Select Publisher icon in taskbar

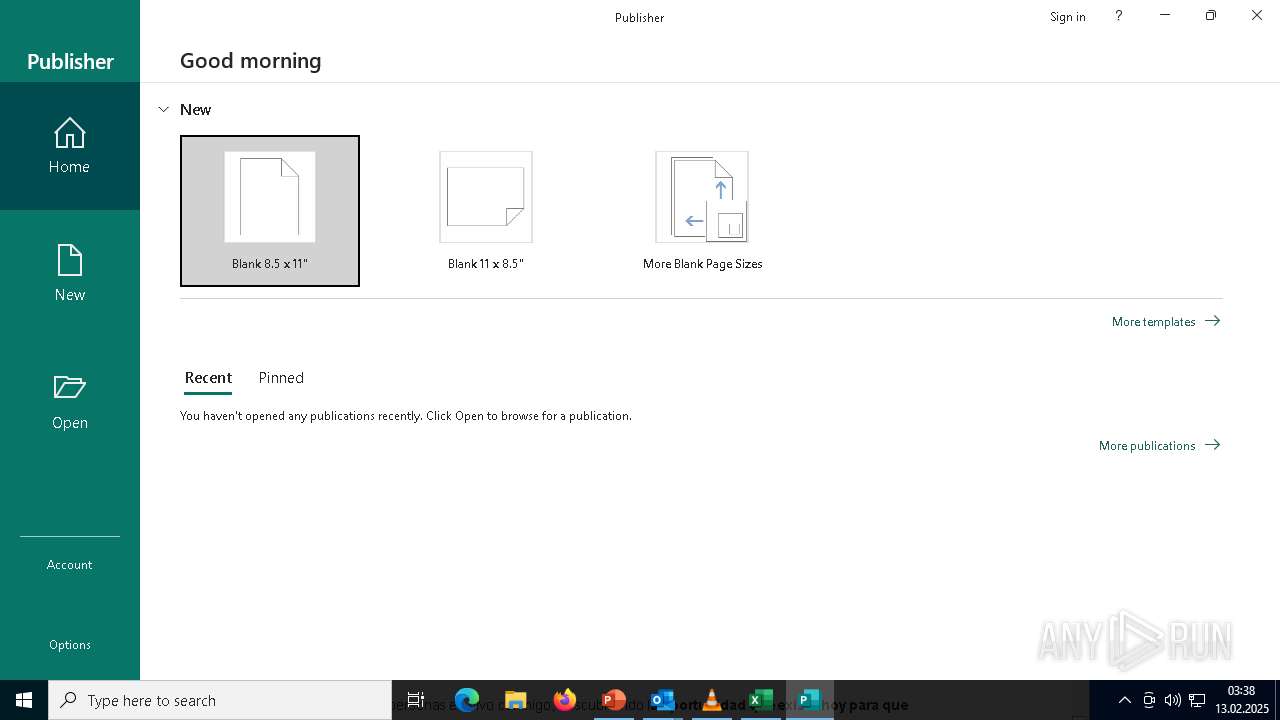click(810, 700)
